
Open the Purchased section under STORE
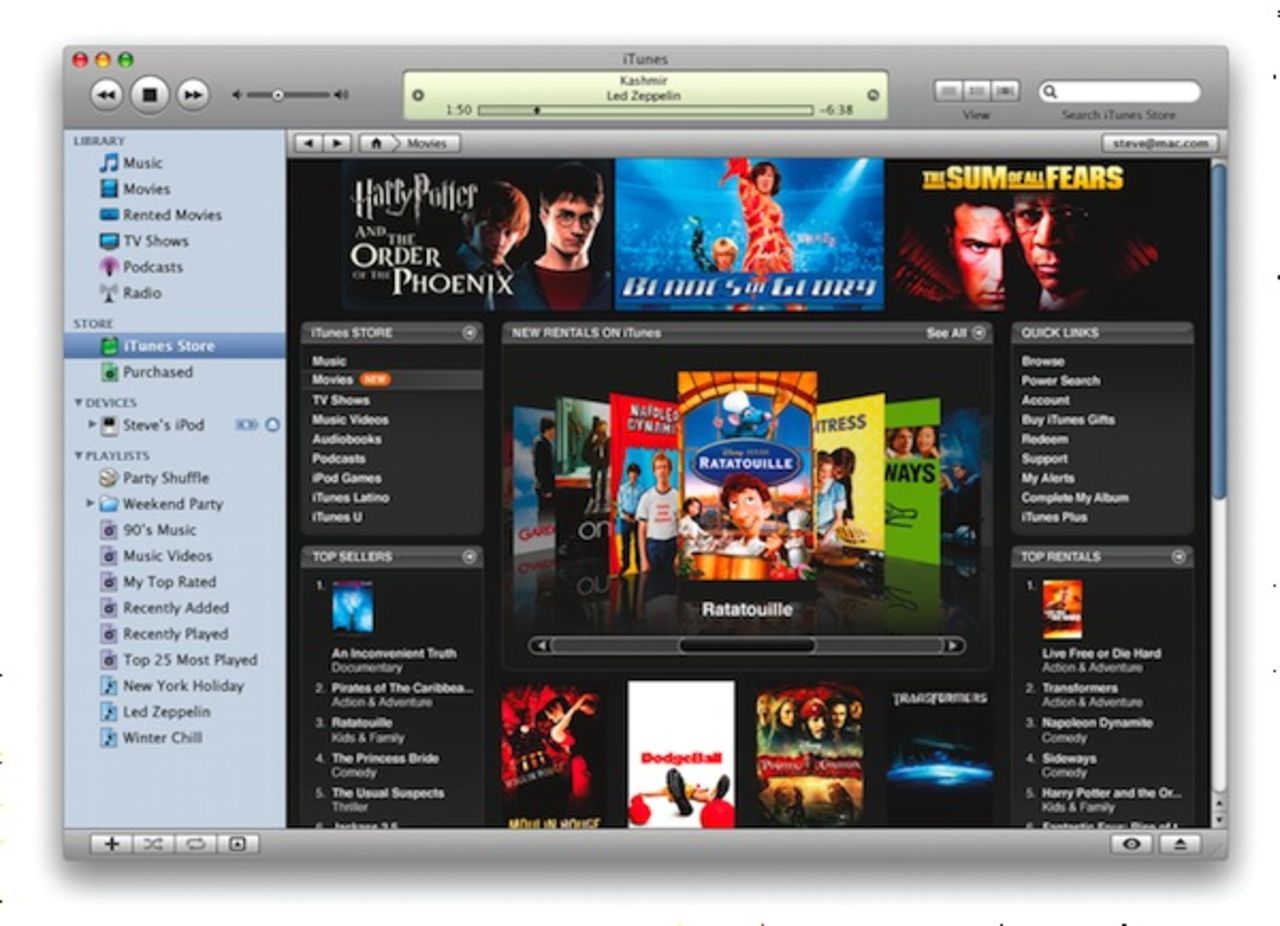click(x=159, y=372)
